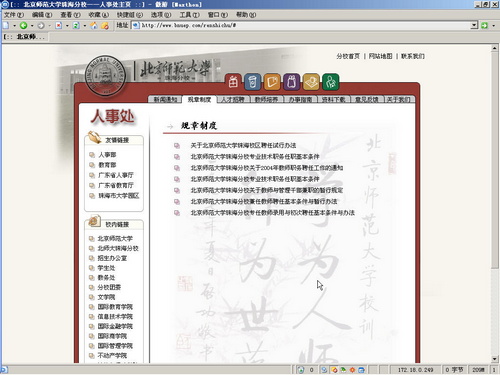Expand the Refresh button dropdown arrow
The image size is (500, 375).
(x=85, y=25)
